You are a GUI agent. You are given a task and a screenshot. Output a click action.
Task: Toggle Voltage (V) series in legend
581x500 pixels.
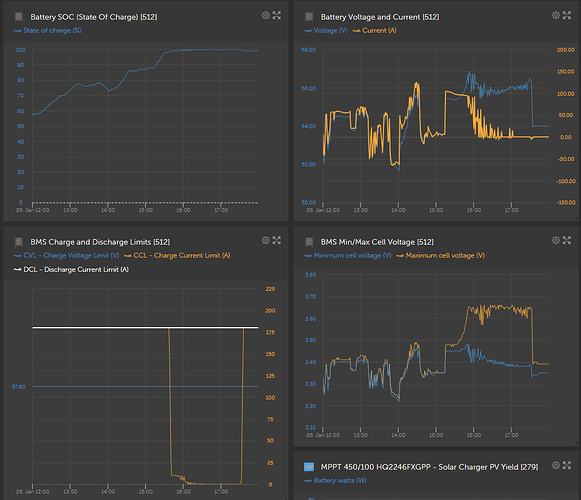point(326,30)
